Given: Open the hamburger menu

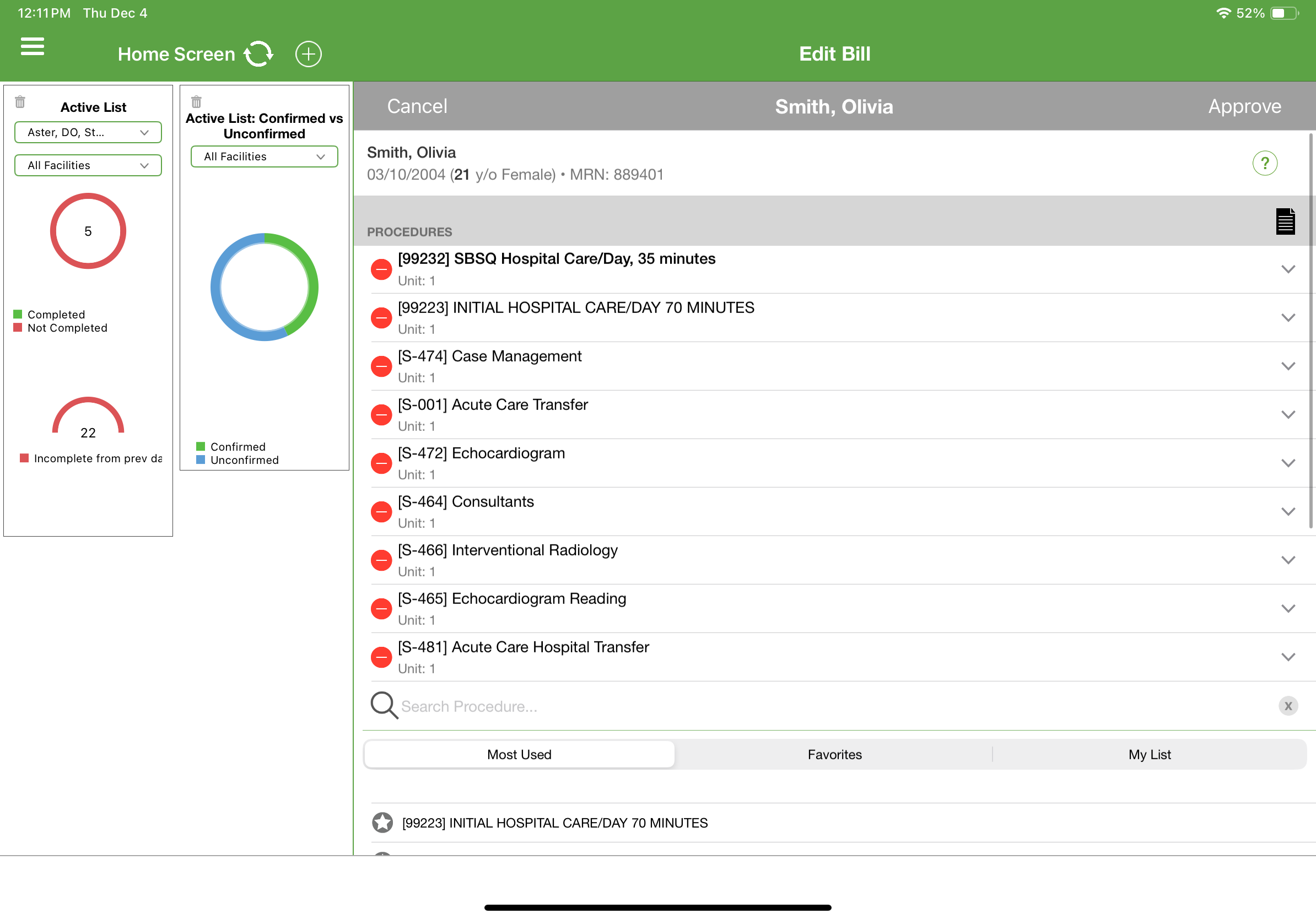Looking at the screenshot, I should pos(32,46).
